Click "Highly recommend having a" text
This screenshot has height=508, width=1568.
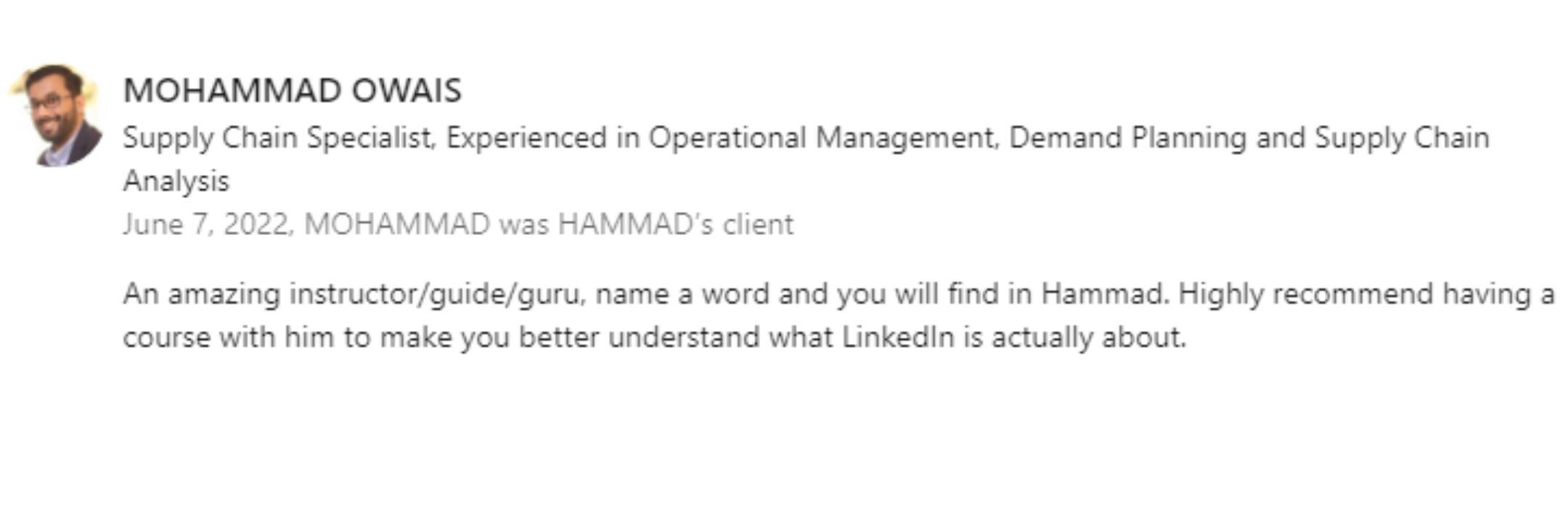pos(1366,295)
